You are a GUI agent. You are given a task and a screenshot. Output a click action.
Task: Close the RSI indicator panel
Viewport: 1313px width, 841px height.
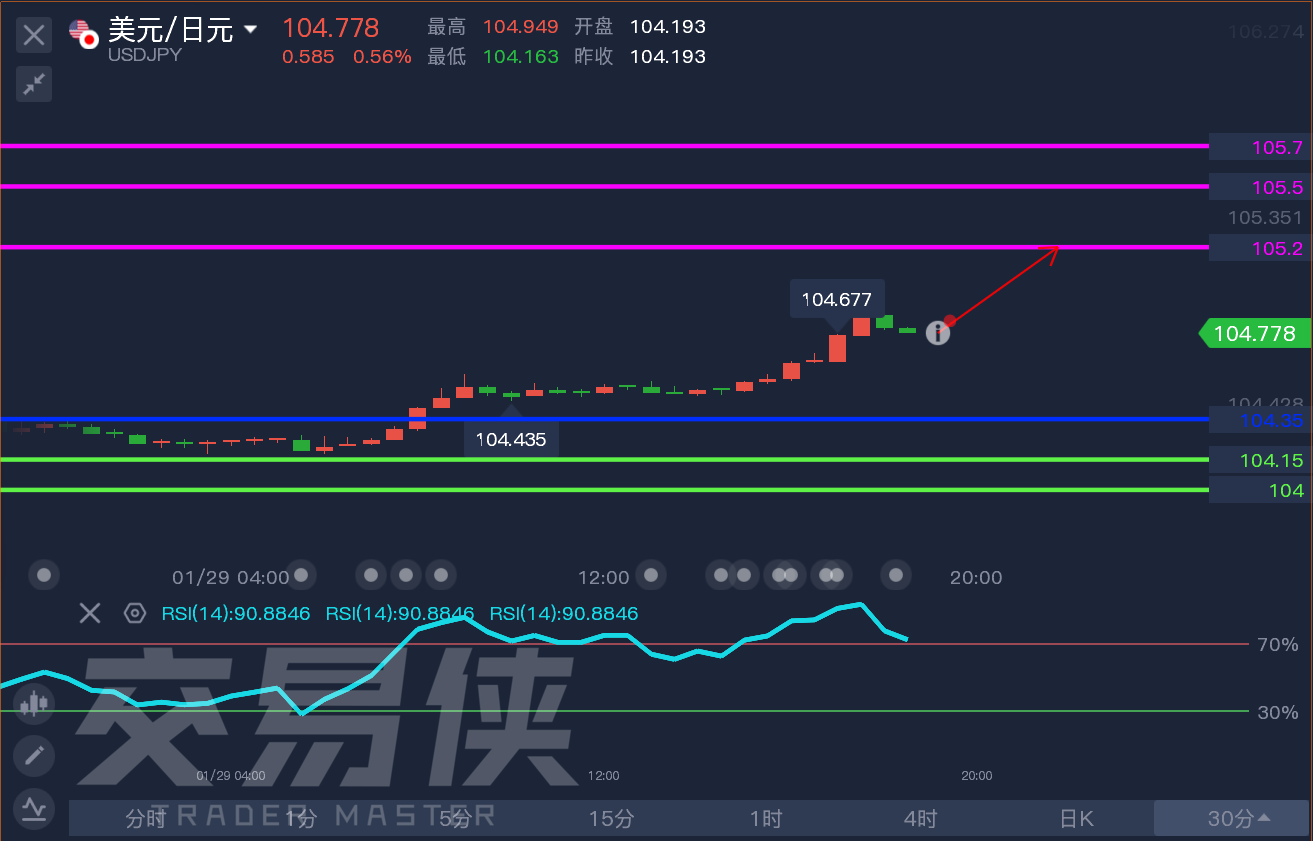click(90, 613)
